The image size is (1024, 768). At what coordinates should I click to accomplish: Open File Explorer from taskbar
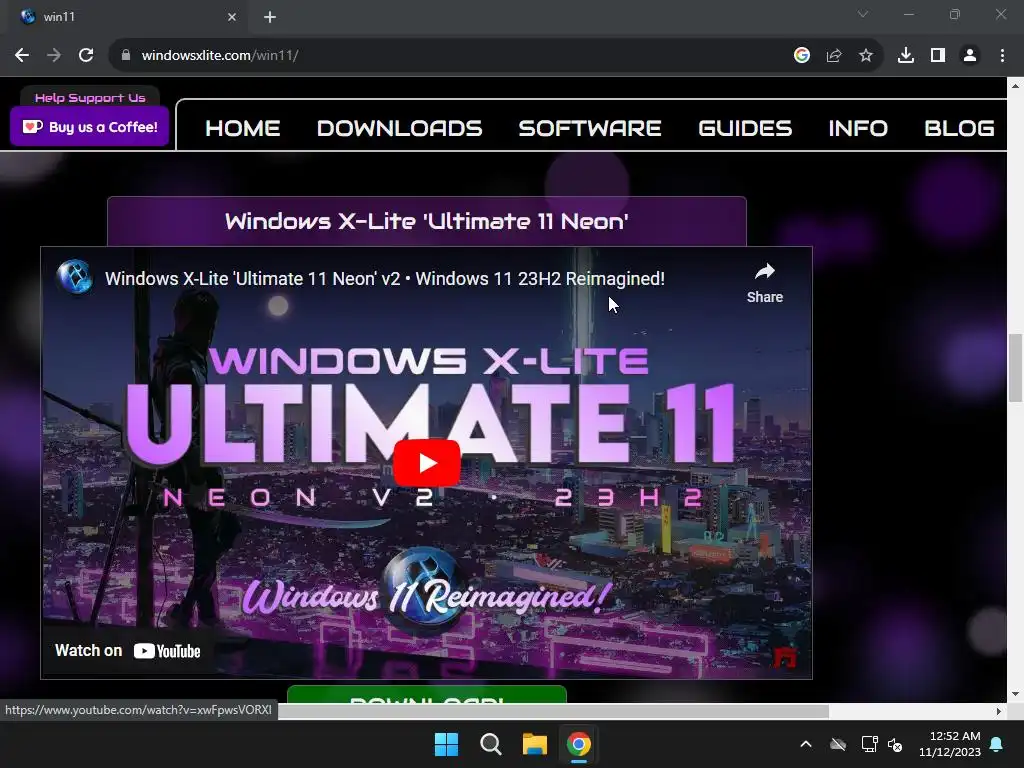[x=534, y=744]
